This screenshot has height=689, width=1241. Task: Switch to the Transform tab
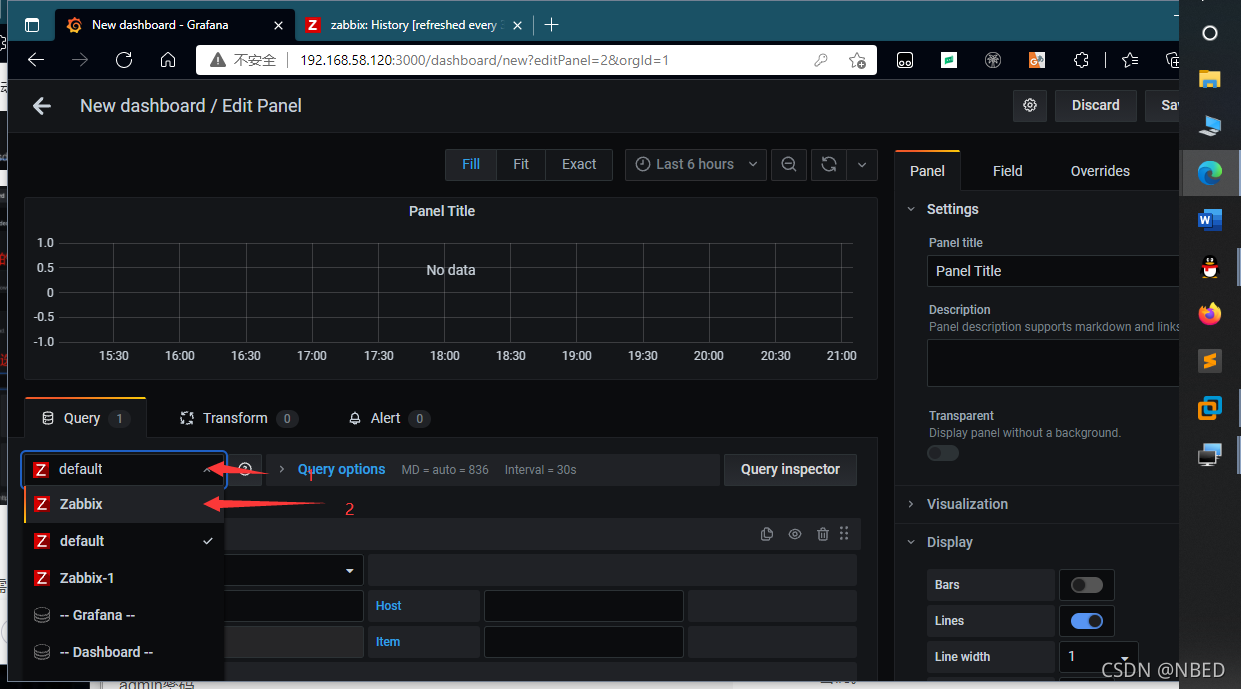(238, 418)
